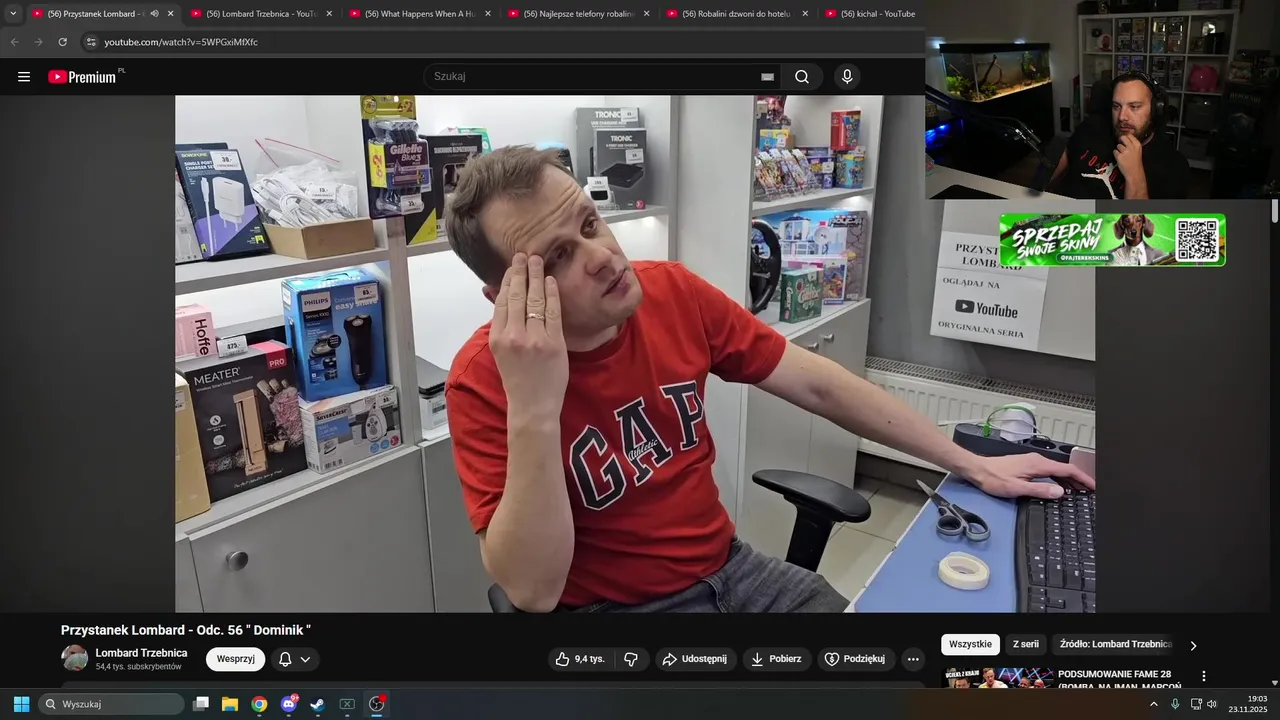
Task: Open Discord from taskbar
Action: pos(289,704)
